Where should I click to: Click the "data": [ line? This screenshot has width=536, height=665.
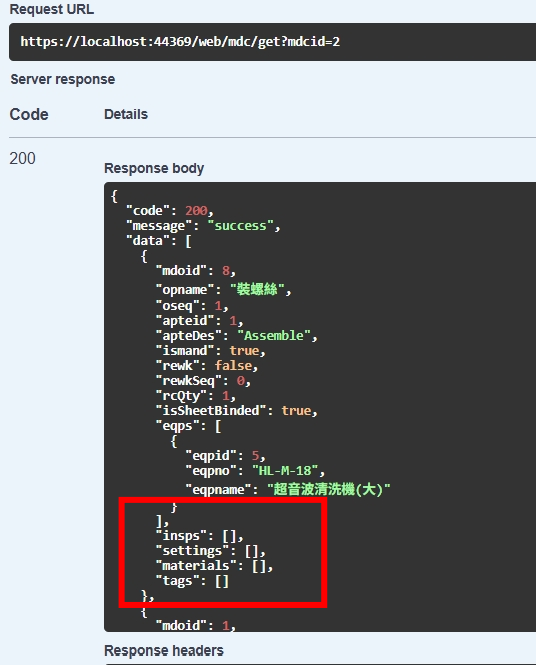[x=159, y=241]
